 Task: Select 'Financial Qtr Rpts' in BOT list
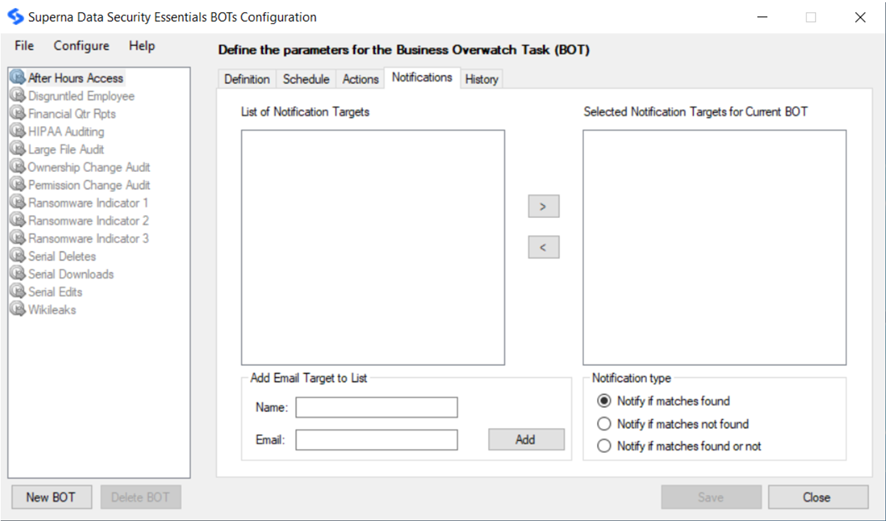click(72, 114)
